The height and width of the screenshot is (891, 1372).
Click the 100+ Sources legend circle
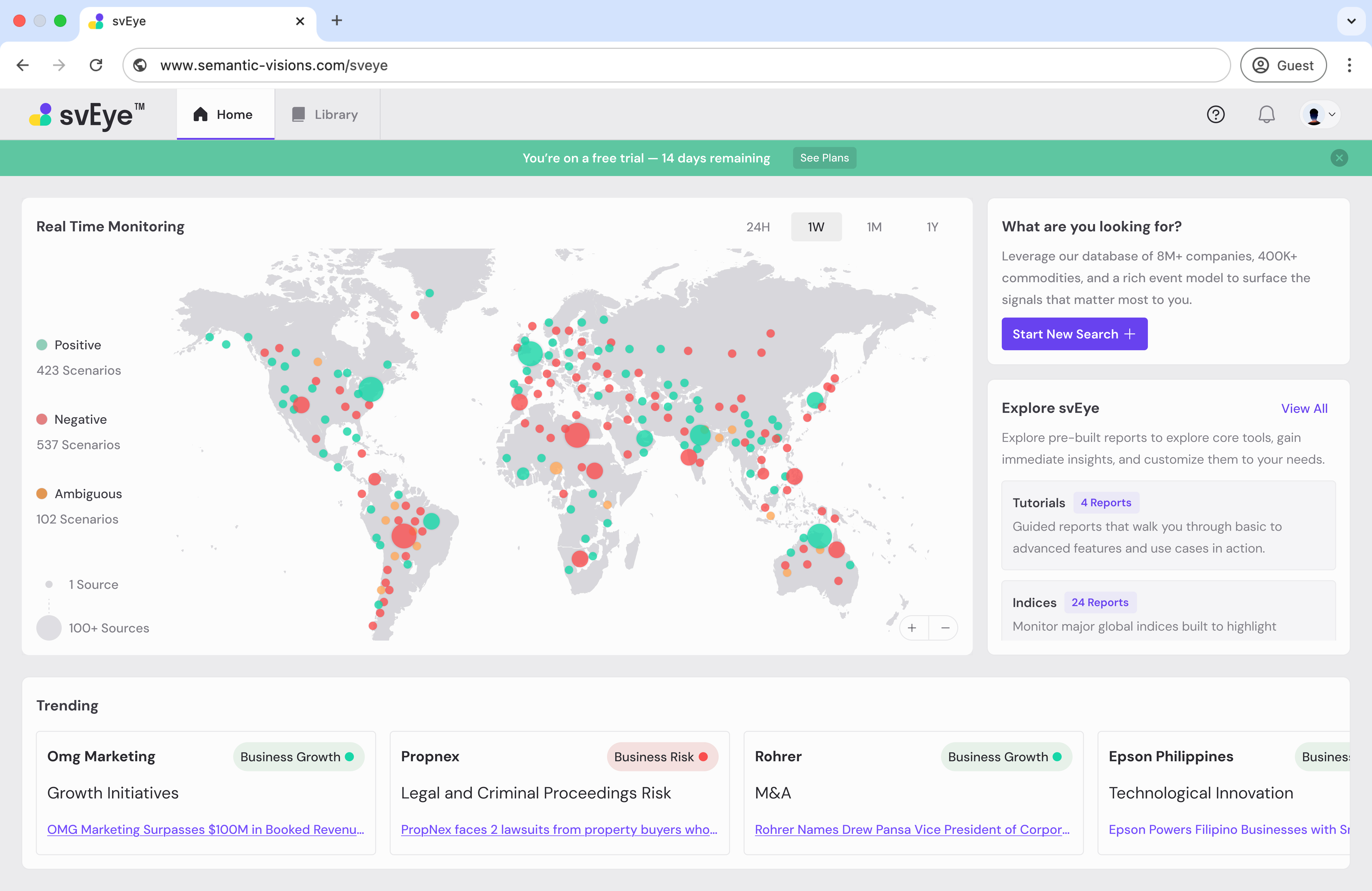point(49,628)
